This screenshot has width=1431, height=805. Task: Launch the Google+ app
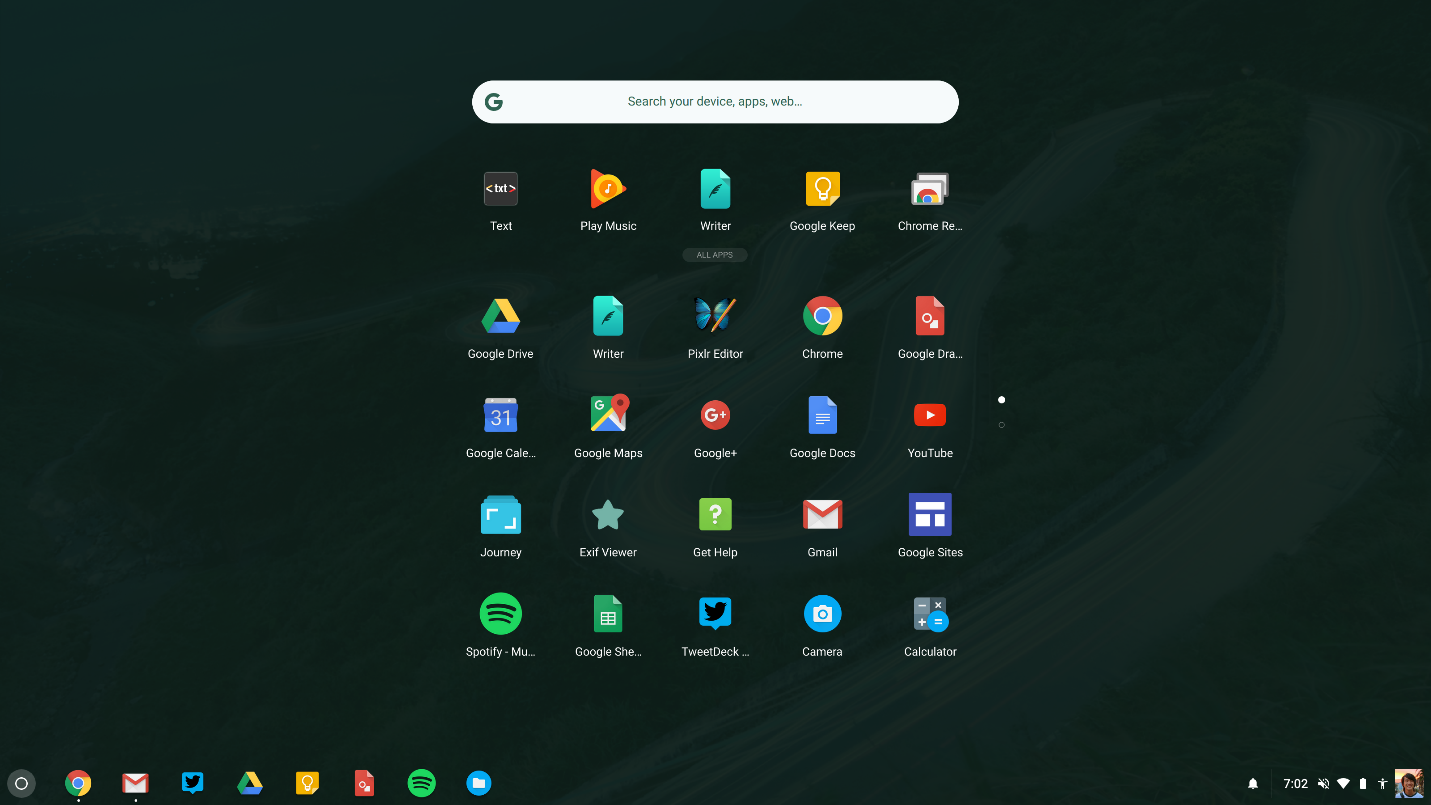tap(715, 415)
